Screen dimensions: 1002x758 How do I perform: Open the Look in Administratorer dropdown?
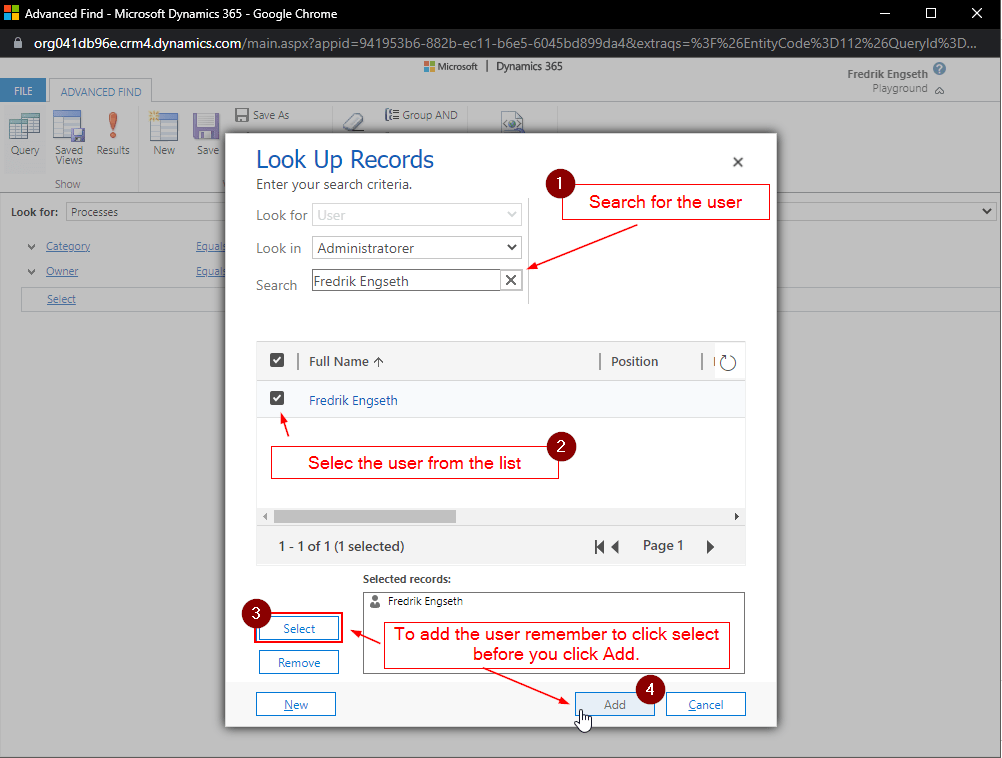[x=417, y=247]
